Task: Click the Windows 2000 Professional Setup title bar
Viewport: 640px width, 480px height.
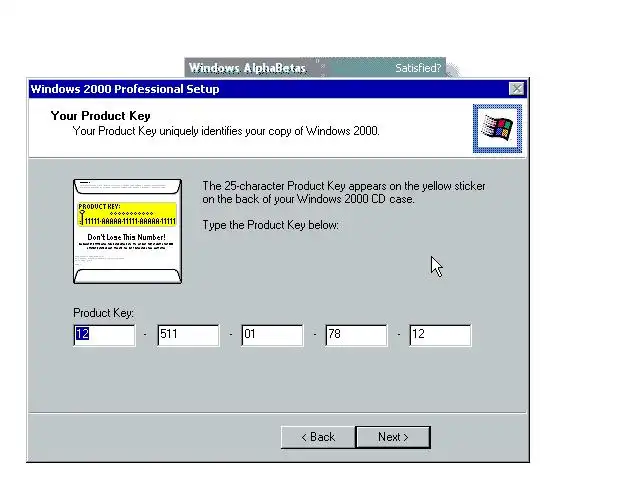Action: (278, 89)
